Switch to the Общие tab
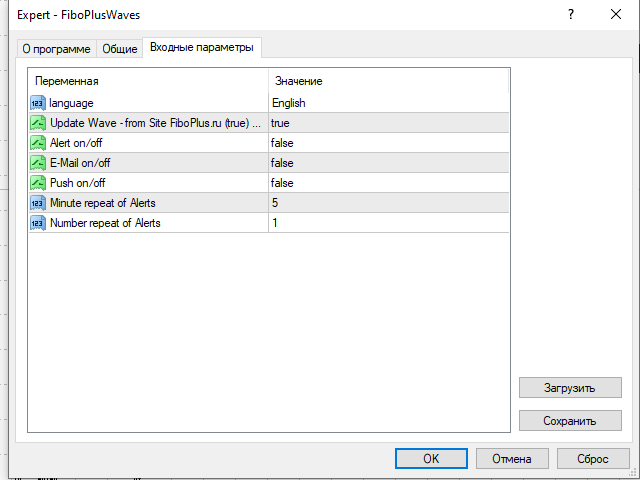 (120, 49)
